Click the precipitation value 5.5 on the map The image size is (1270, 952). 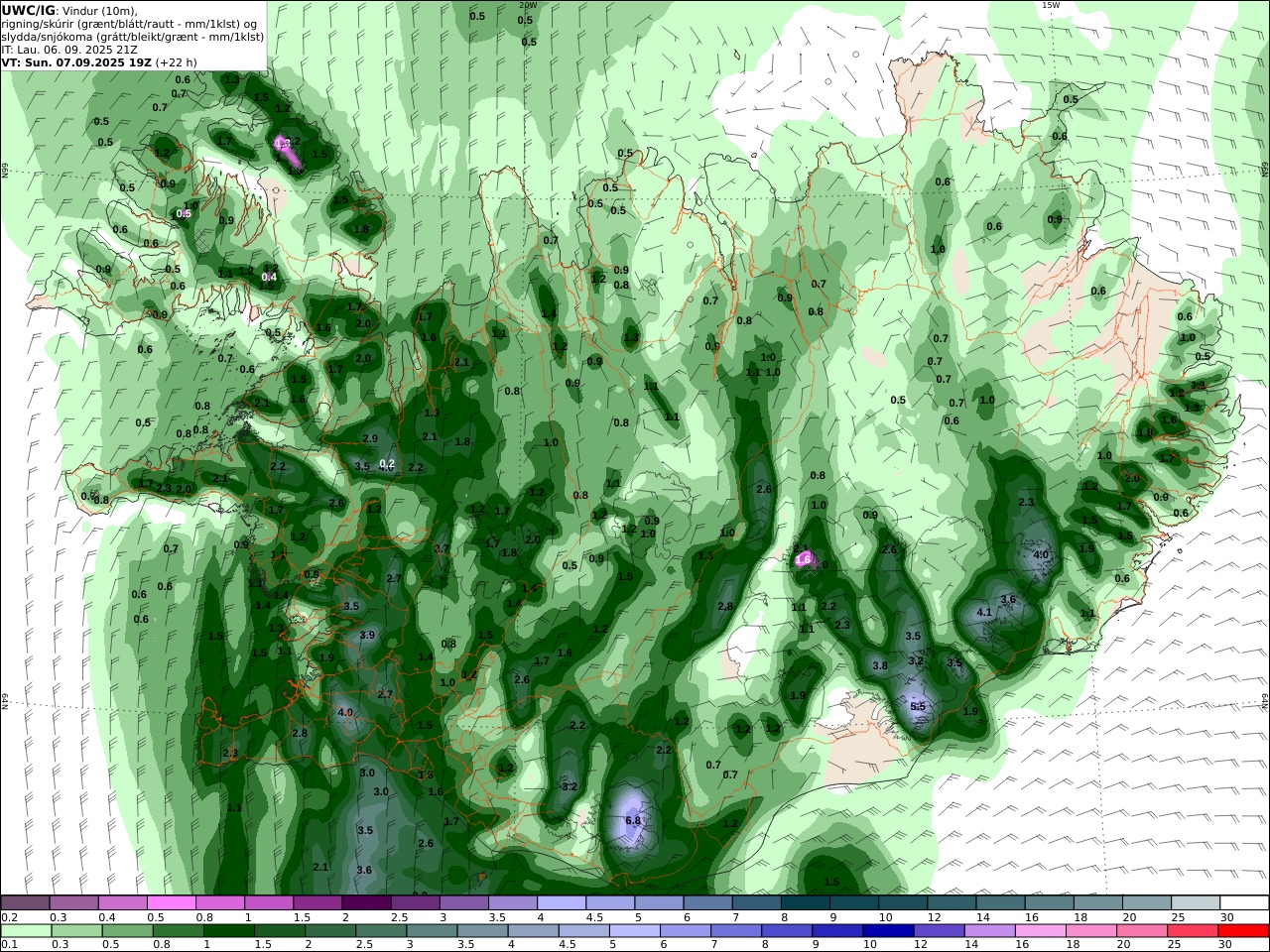coord(918,707)
